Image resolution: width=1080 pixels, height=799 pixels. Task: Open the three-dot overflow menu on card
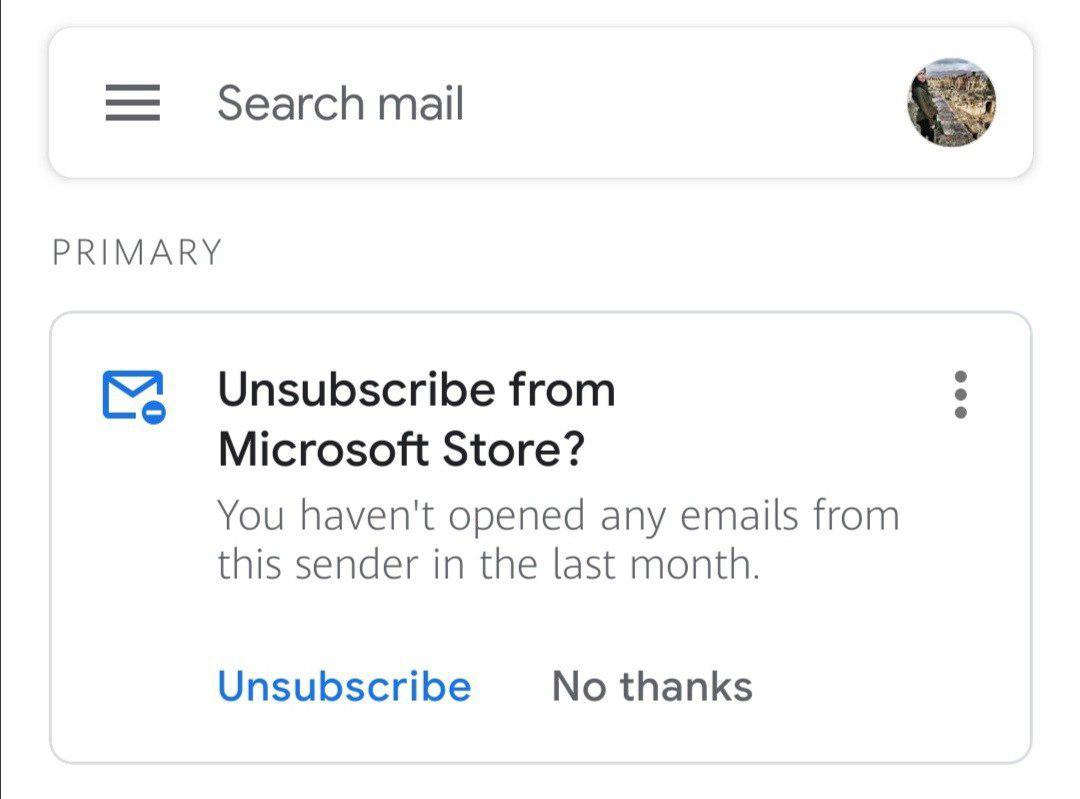960,395
